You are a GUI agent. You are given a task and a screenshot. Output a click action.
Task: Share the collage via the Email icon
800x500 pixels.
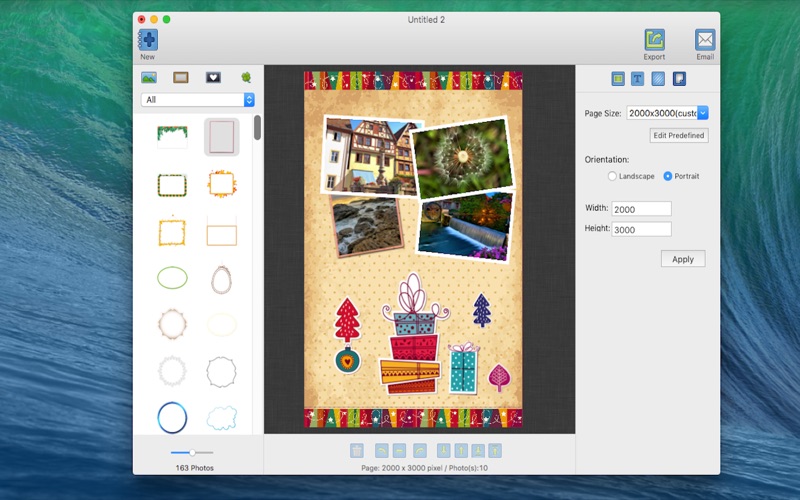pyautogui.click(x=705, y=40)
